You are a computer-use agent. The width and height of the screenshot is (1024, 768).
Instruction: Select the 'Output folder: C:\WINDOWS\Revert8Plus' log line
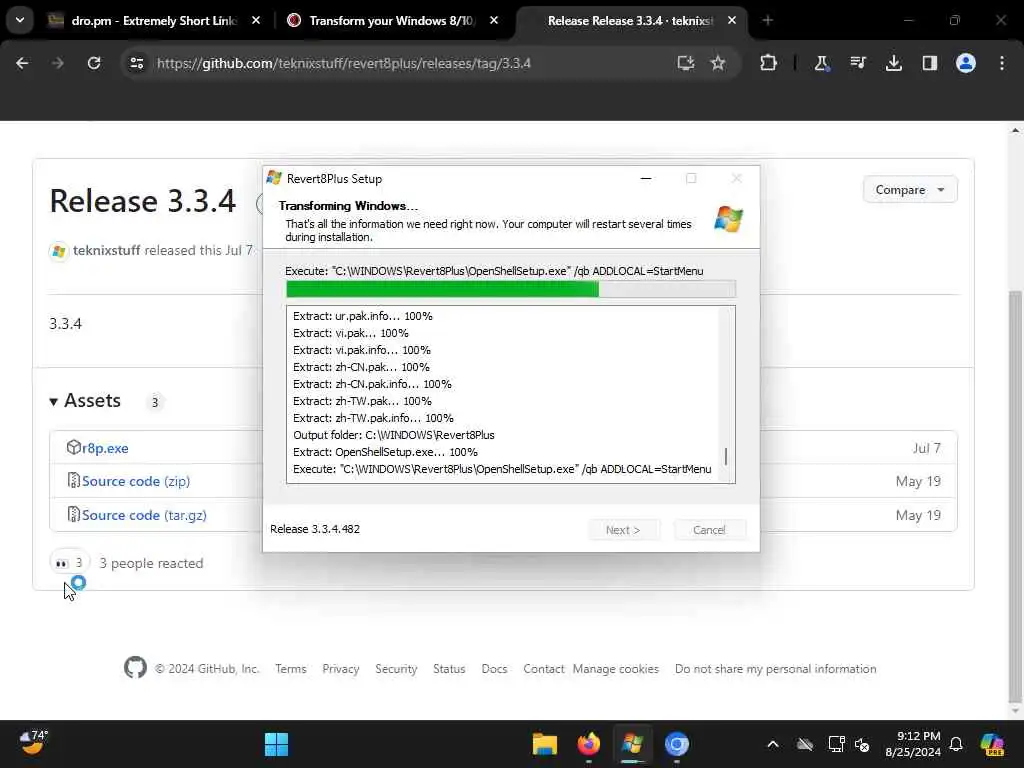pyautogui.click(x=394, y=435)
